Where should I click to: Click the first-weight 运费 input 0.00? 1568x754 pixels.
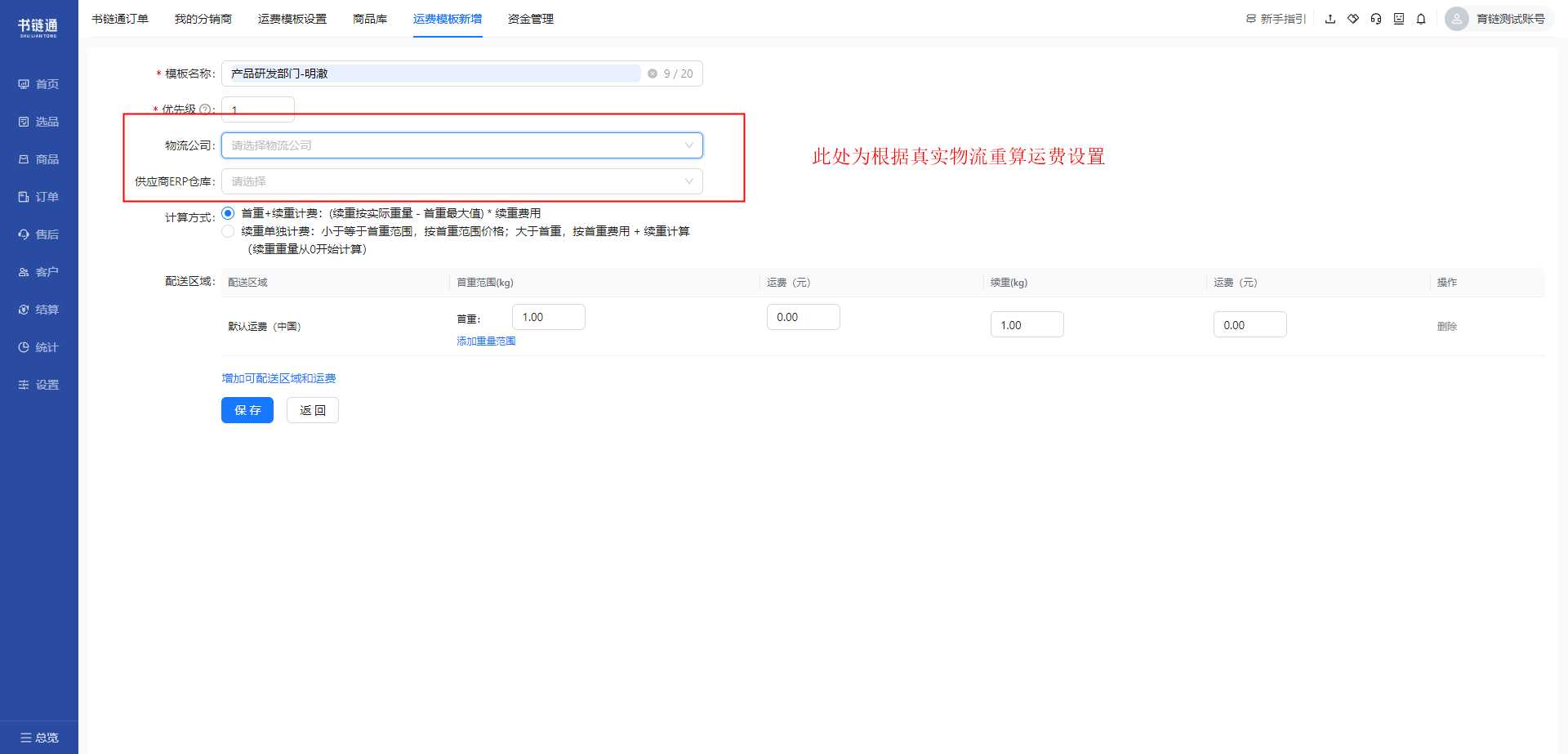tap(804, 317)
